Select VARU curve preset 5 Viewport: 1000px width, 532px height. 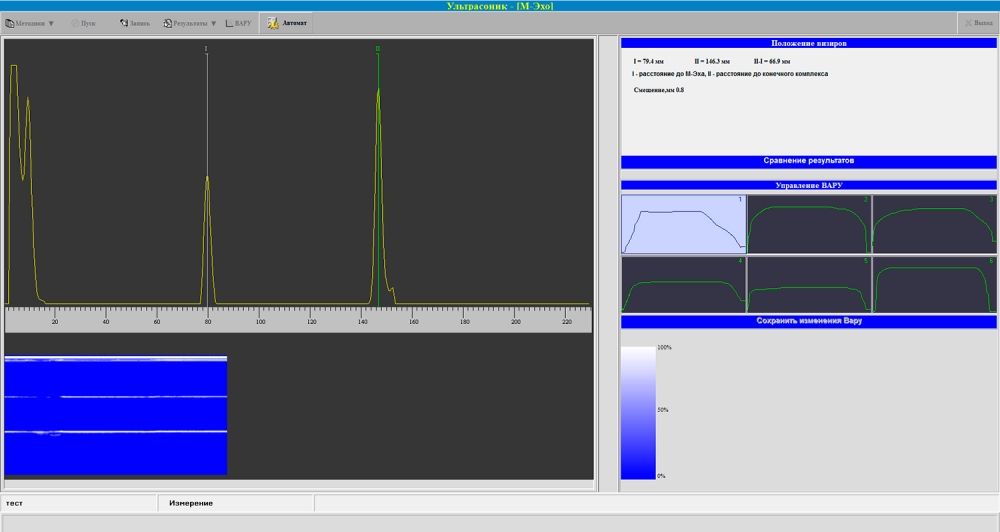pyautogui.click(x=809, y=285)
